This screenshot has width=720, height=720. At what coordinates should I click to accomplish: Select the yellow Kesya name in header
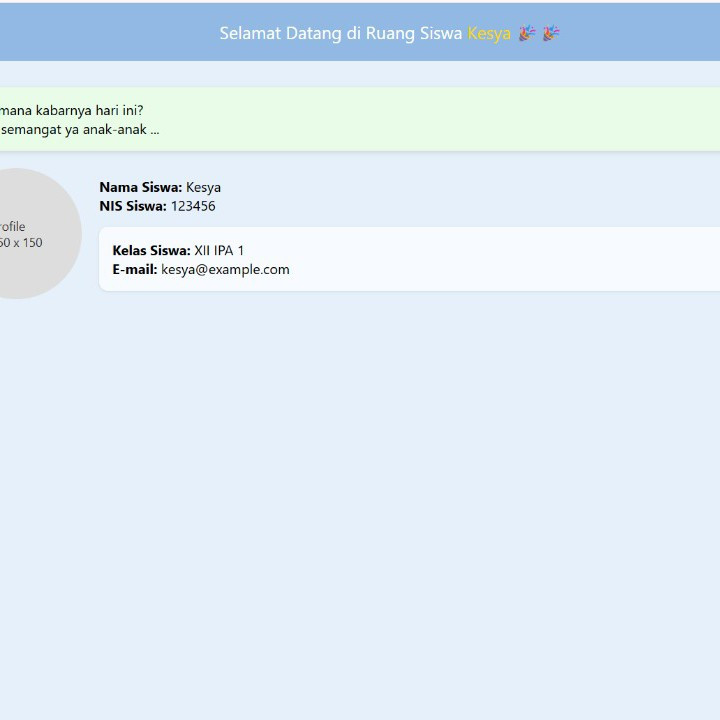point(489,33)
